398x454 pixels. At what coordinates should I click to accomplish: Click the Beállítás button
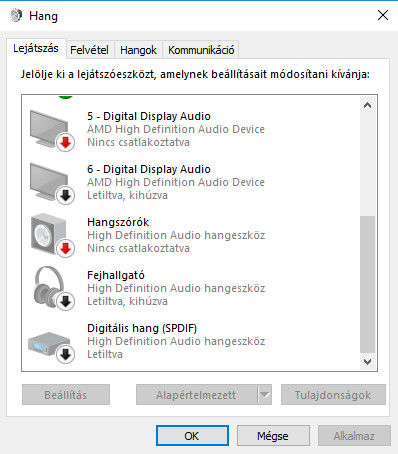[66, 395]
